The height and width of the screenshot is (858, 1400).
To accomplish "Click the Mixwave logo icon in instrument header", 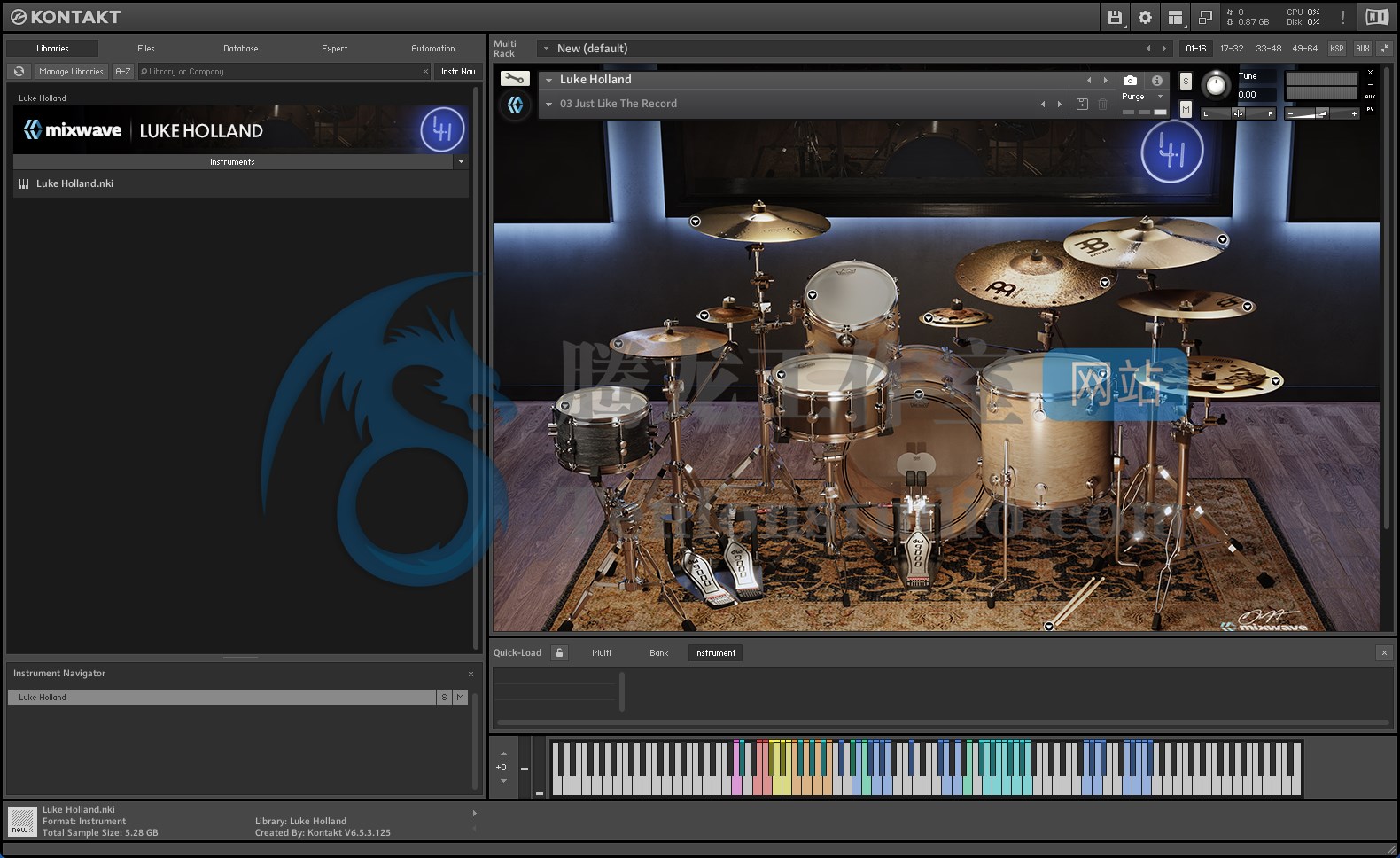I will [x=515, y=105].
